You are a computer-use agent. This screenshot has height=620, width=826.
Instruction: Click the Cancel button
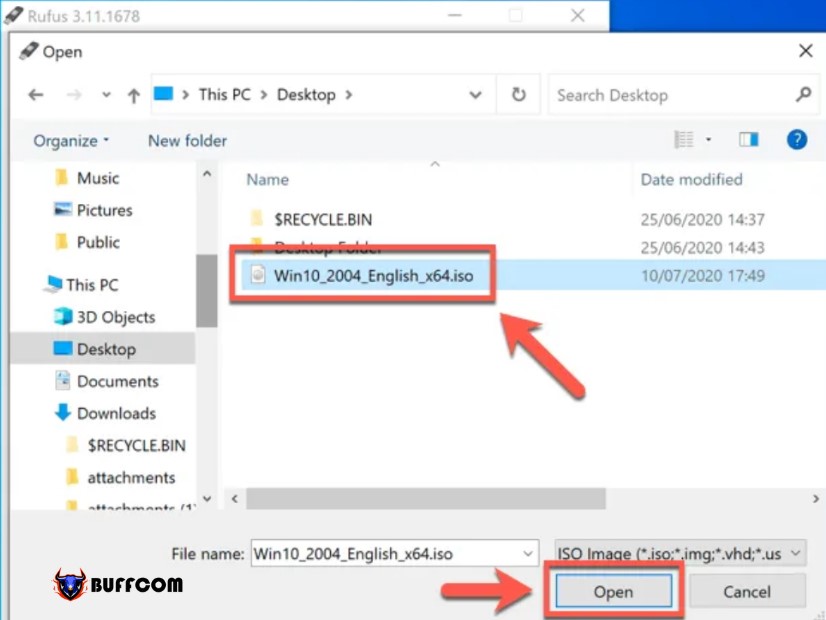tap(746, 592)
